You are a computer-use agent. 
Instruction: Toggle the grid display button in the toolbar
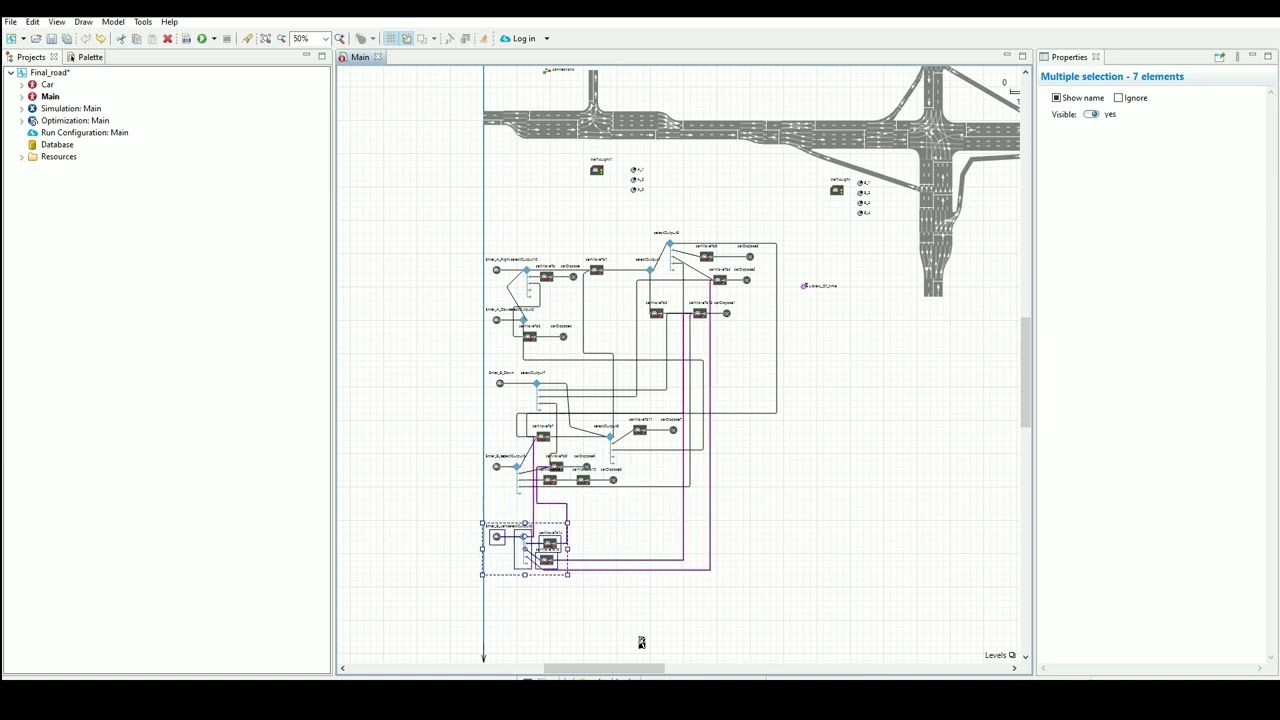click(391, 39)
